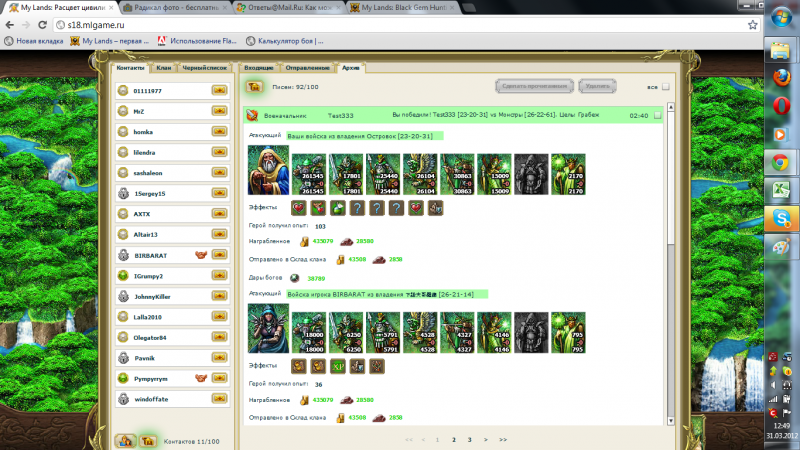Switch to the Контакты tab
800x450 pixels.
pos(130,67)
